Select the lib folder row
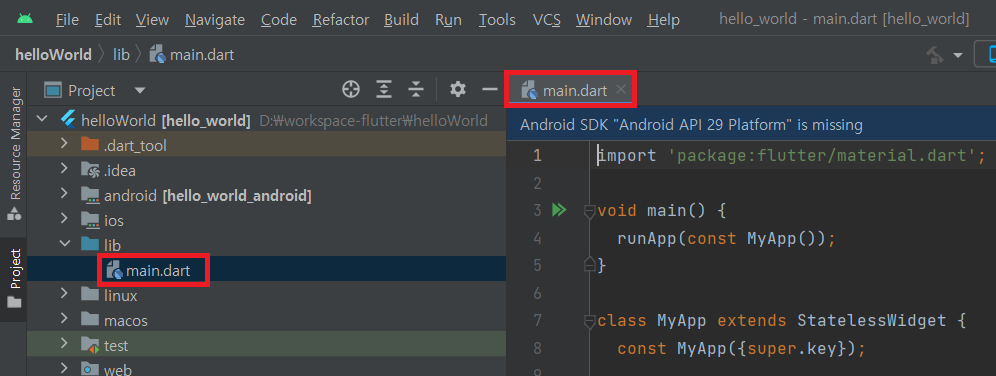The image size is (996, 376). (267, 245)
